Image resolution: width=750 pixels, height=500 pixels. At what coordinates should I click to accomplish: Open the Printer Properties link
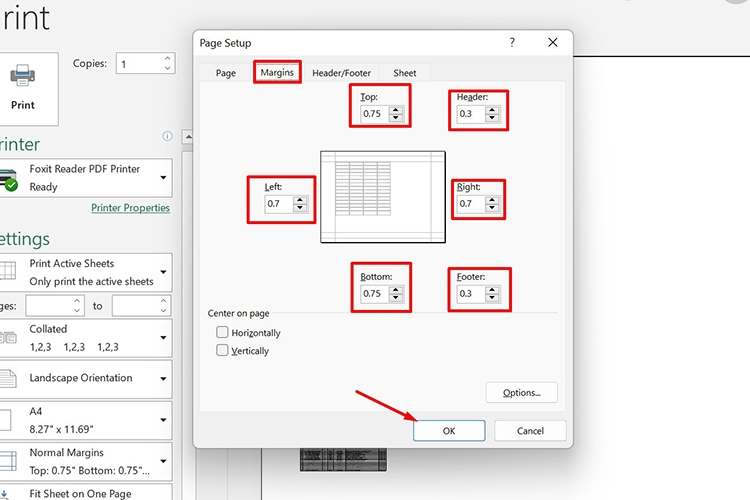coord(130,208)
